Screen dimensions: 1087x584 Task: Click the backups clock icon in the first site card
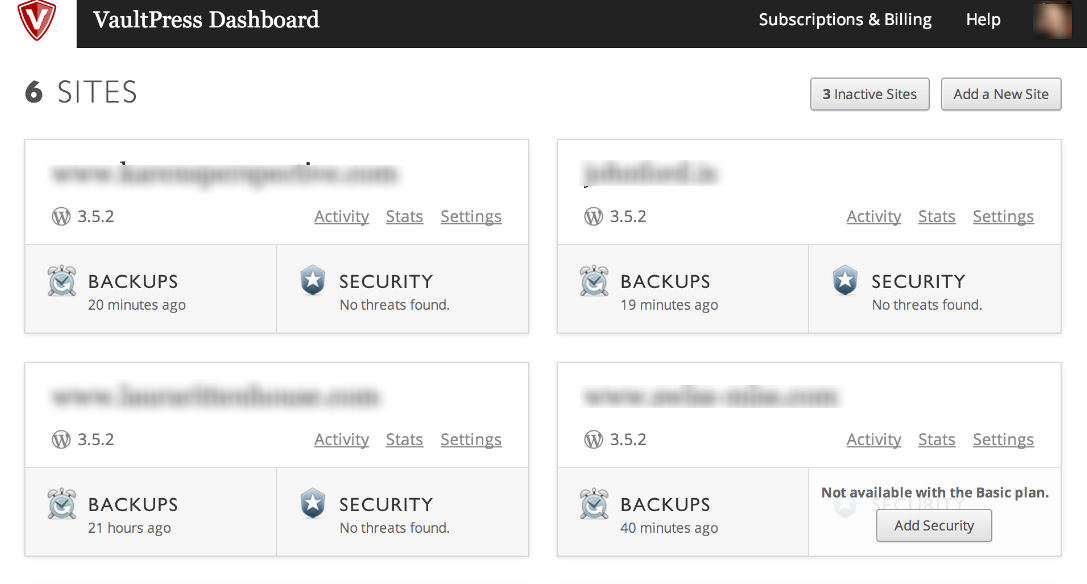coord(62,282)
